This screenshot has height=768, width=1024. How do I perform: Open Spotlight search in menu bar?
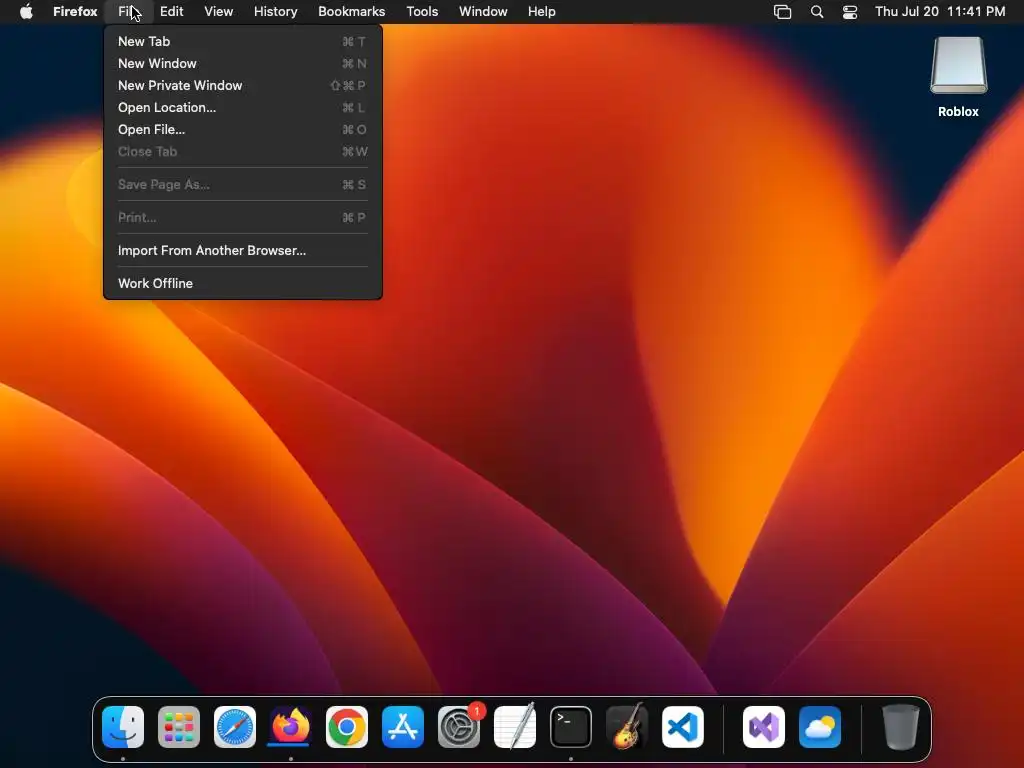[x=817, y=12]
